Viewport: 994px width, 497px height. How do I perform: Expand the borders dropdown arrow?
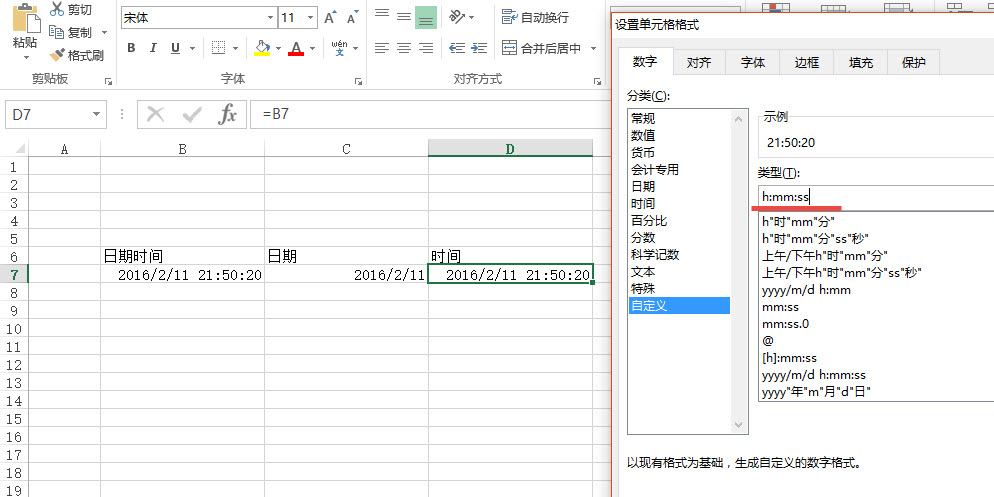[236, 48]
